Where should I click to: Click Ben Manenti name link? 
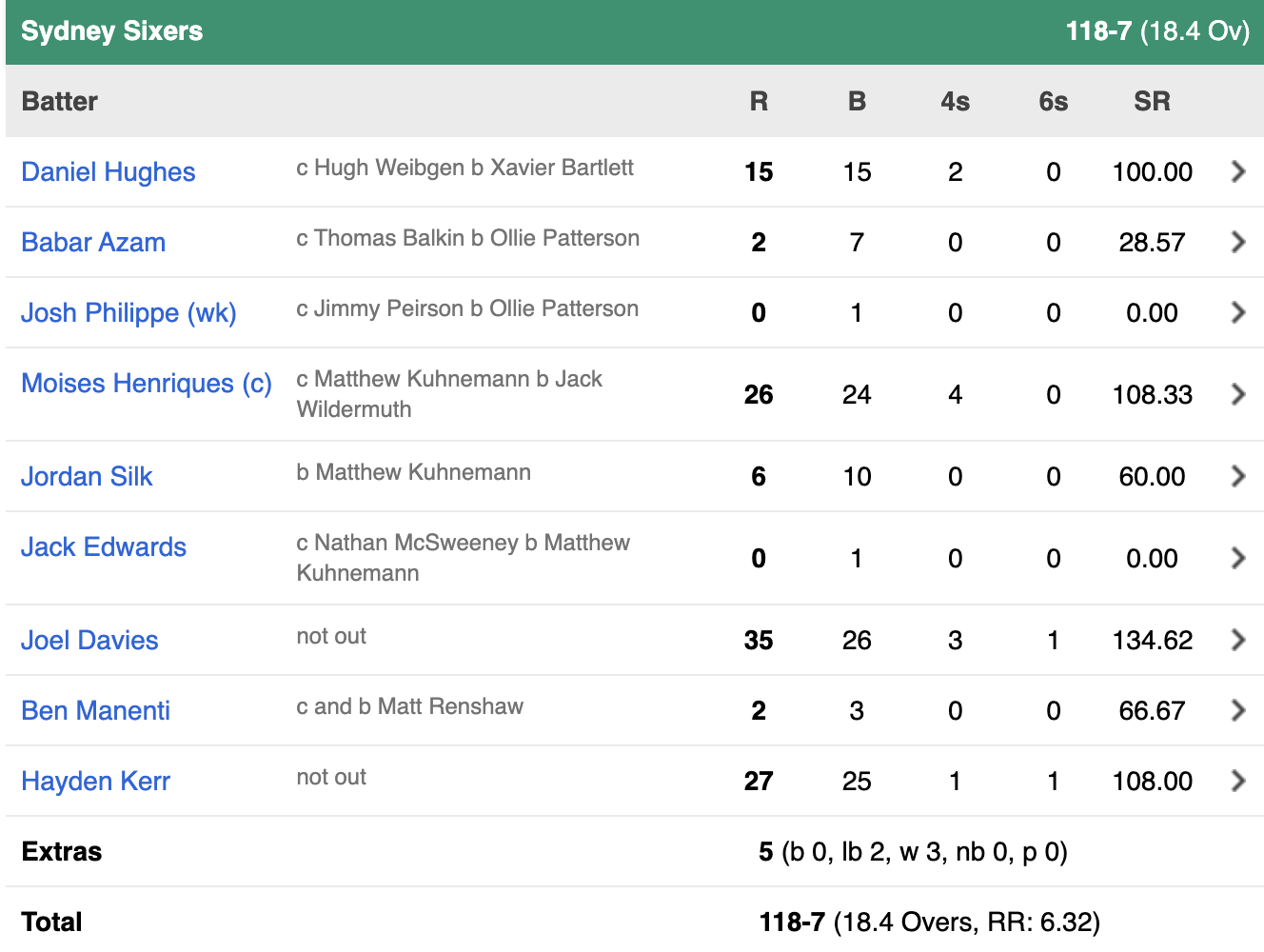[96, 711]
